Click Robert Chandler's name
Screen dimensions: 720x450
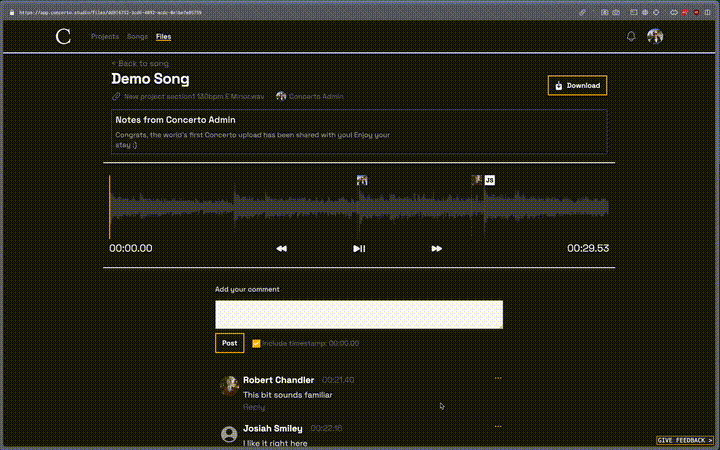coord(279,380)
